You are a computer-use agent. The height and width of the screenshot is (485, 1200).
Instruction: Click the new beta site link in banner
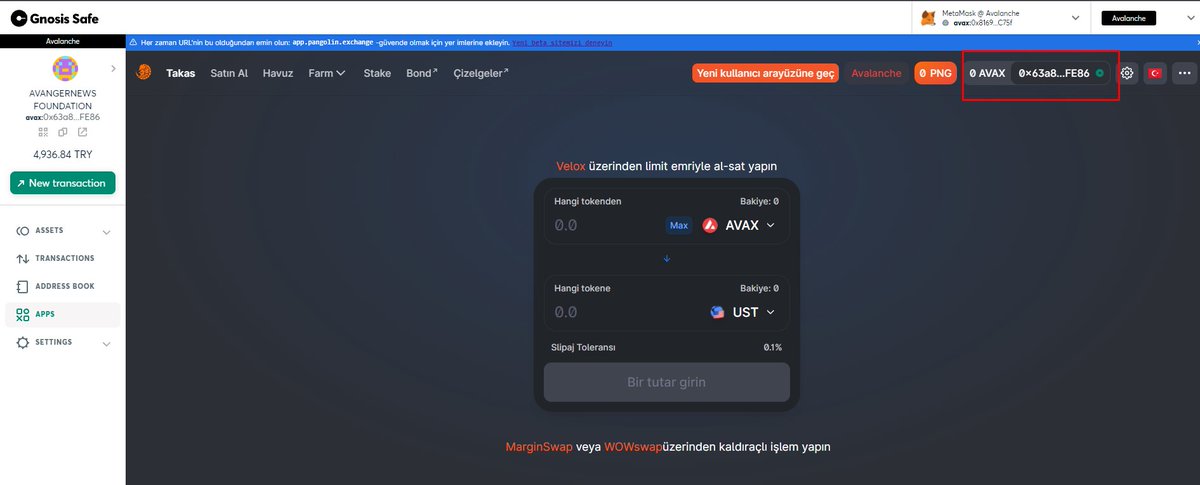point(563,43)
